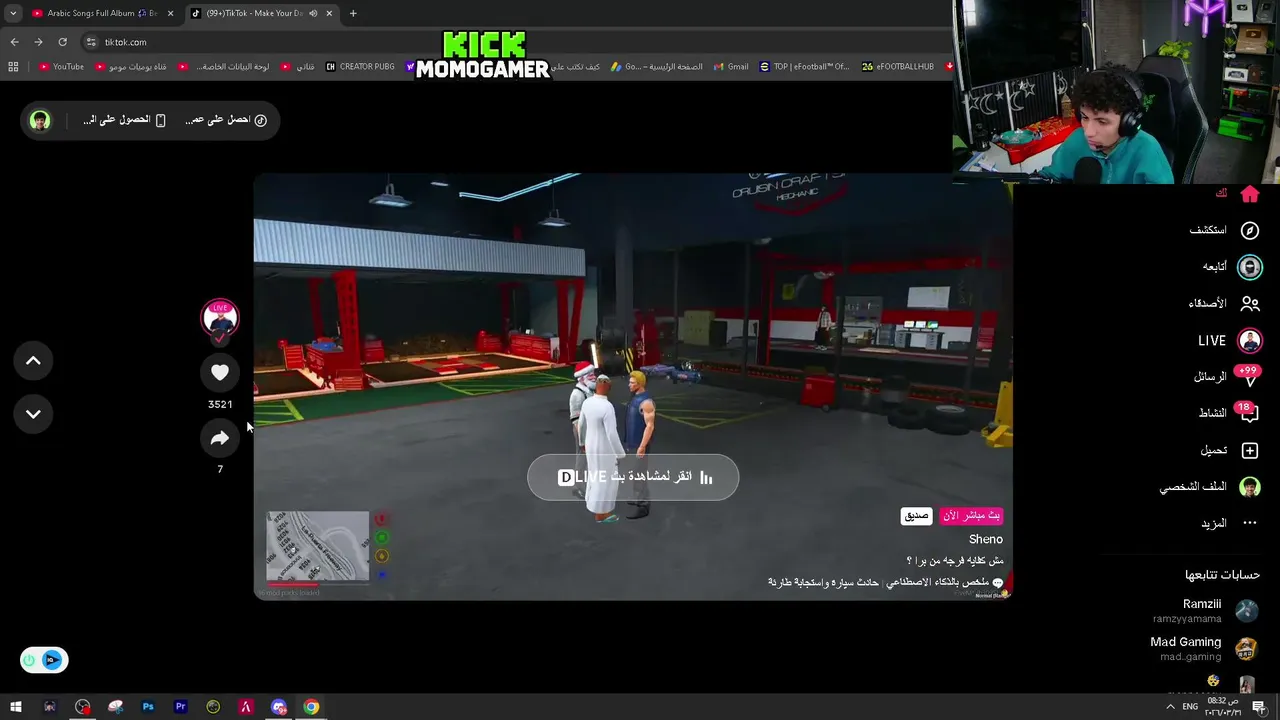Click the minimap thumbnail in video corner
This screenshot has height=720, width=1280.
pyautogui.click(x=318, y=547)
